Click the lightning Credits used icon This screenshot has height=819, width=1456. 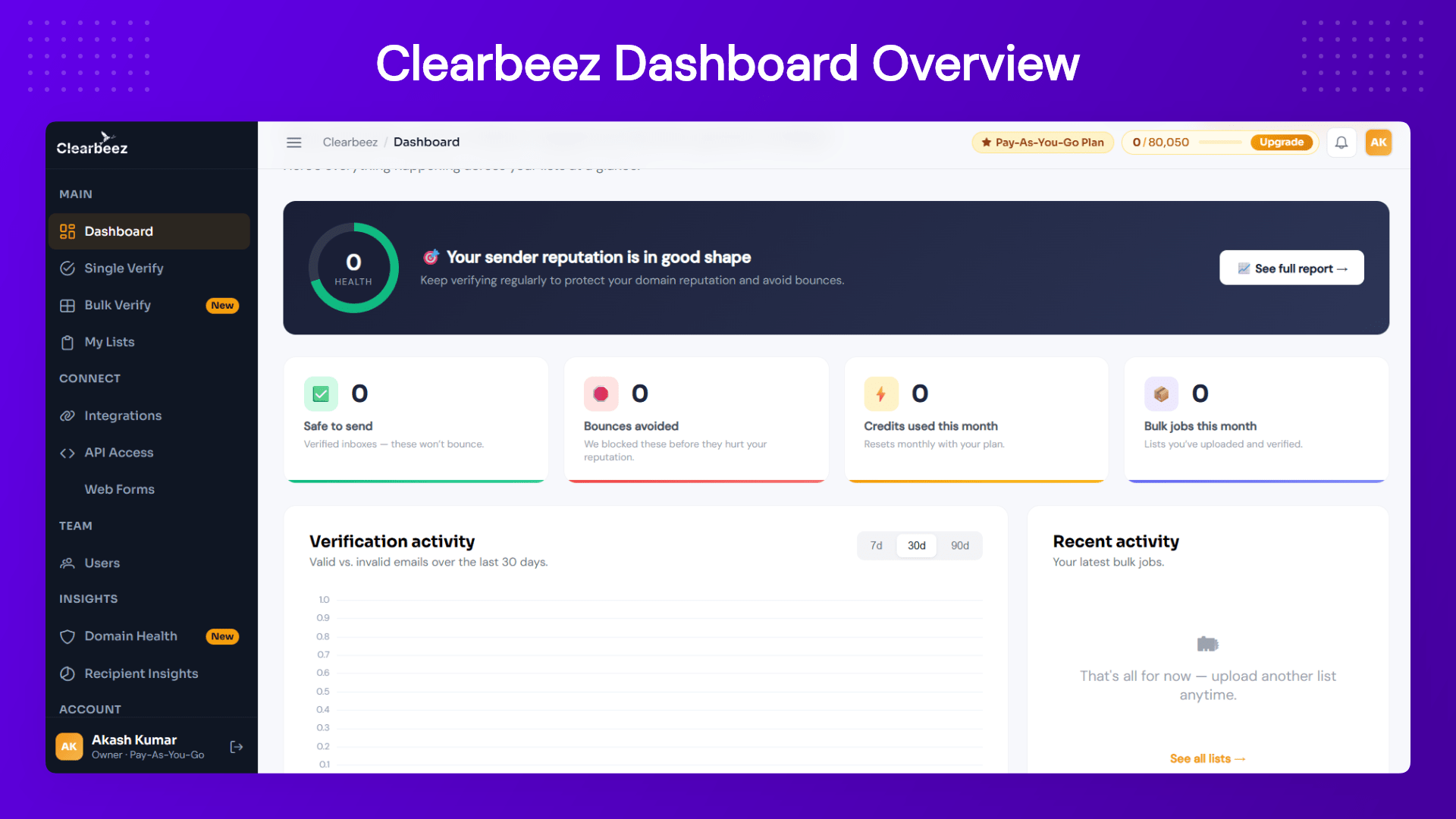881,394
